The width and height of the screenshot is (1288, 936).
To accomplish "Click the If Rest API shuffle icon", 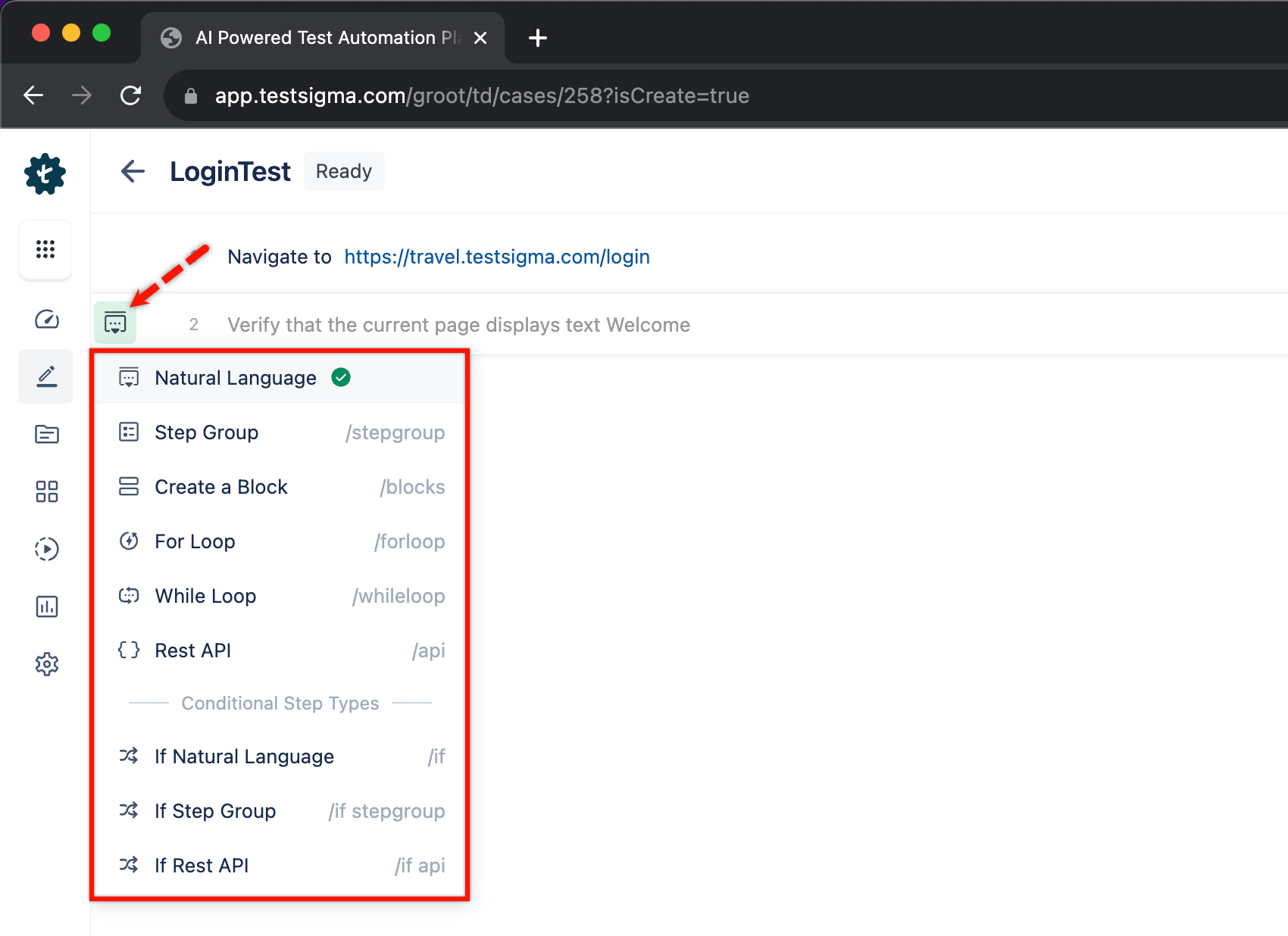I will point(129,865).
